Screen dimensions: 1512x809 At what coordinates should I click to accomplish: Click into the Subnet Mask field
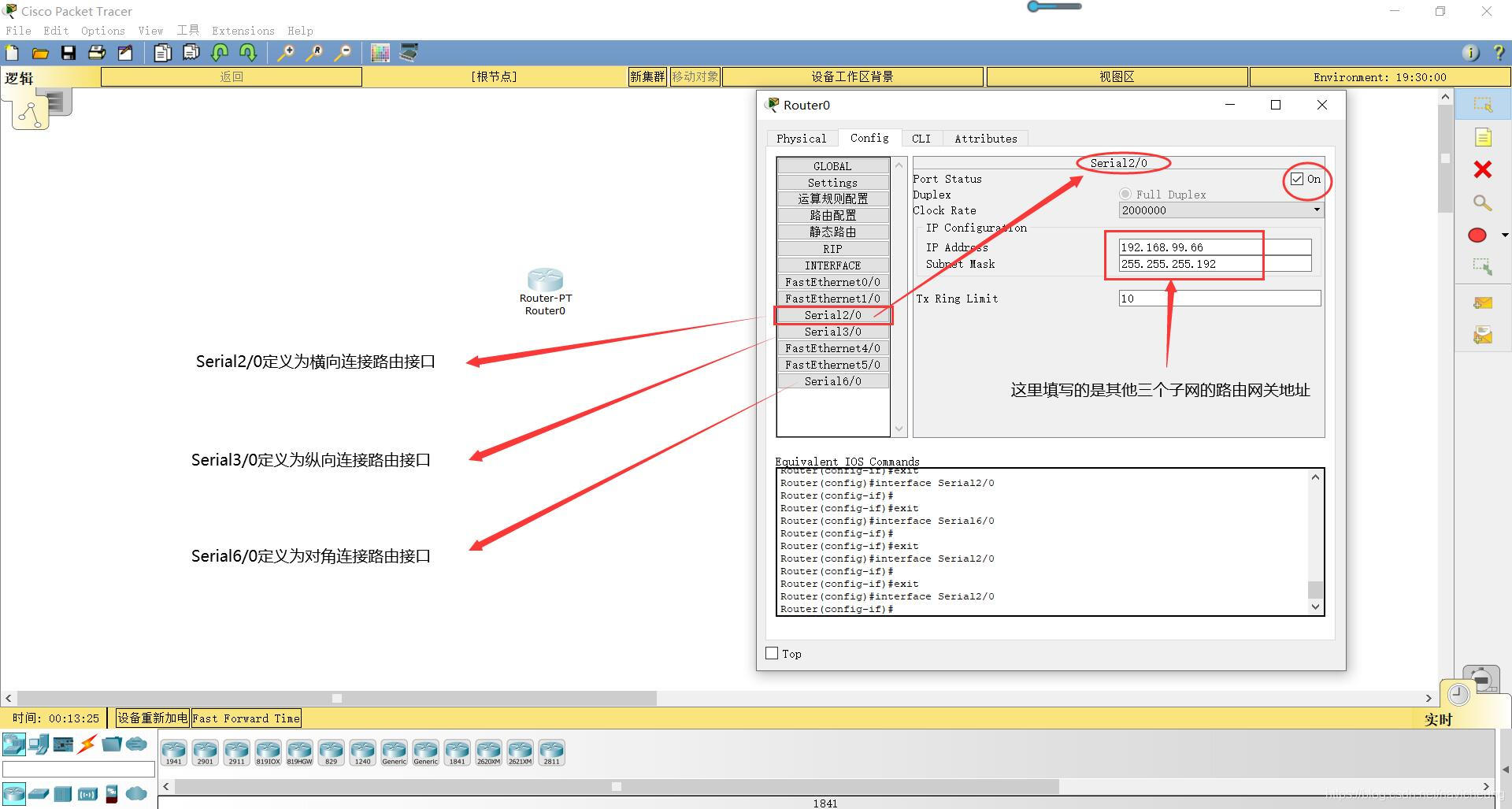1215,264
